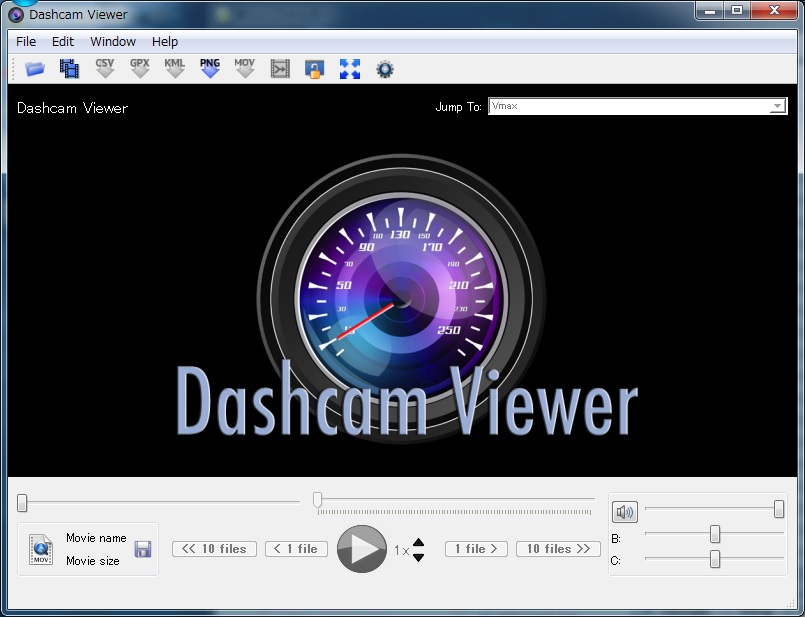Minimize the Dashcam Viewer window
The height and width of the screenshot is (617, 805).
710,10
